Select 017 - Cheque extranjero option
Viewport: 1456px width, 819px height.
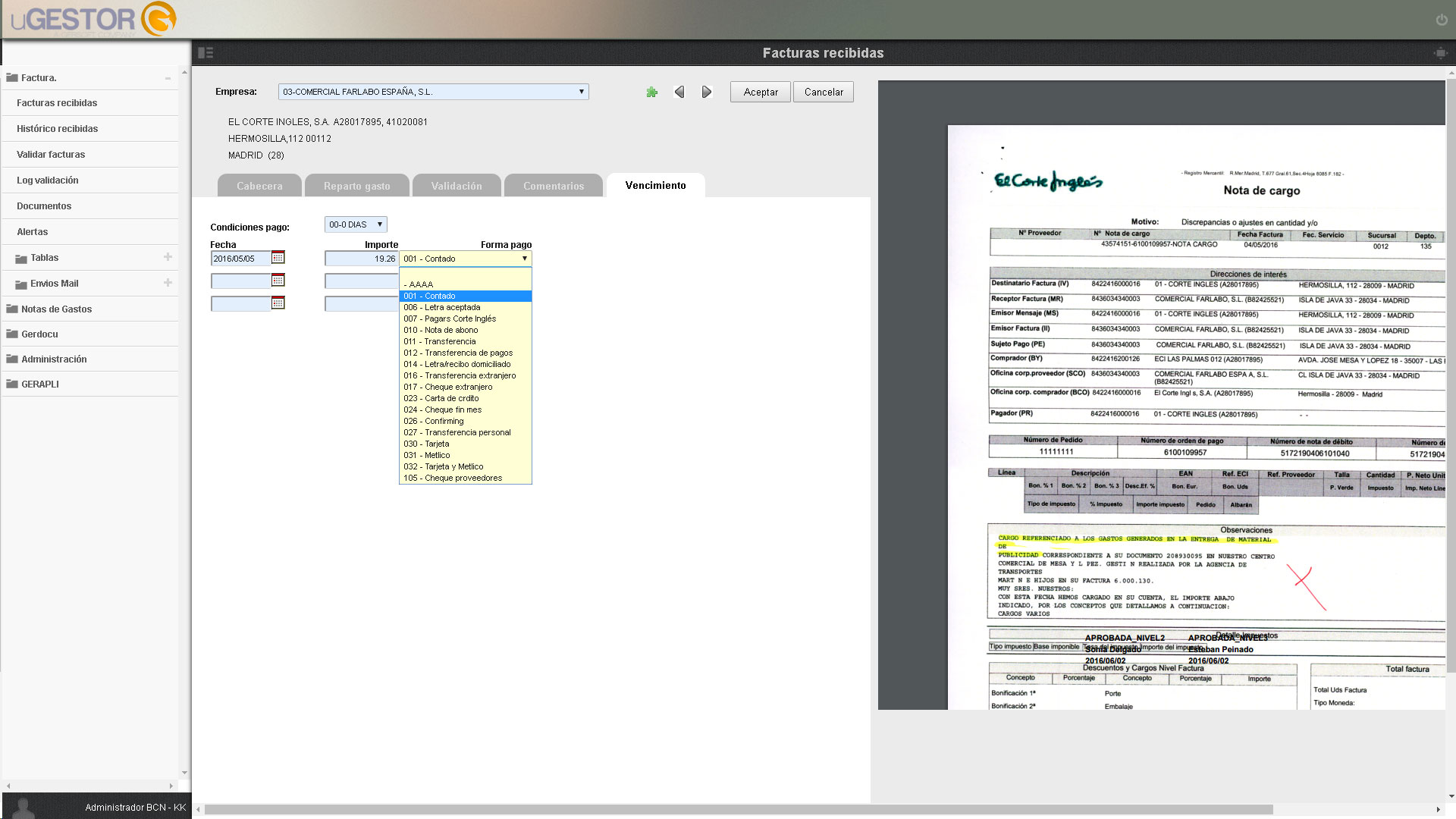[x=465, y=387]
